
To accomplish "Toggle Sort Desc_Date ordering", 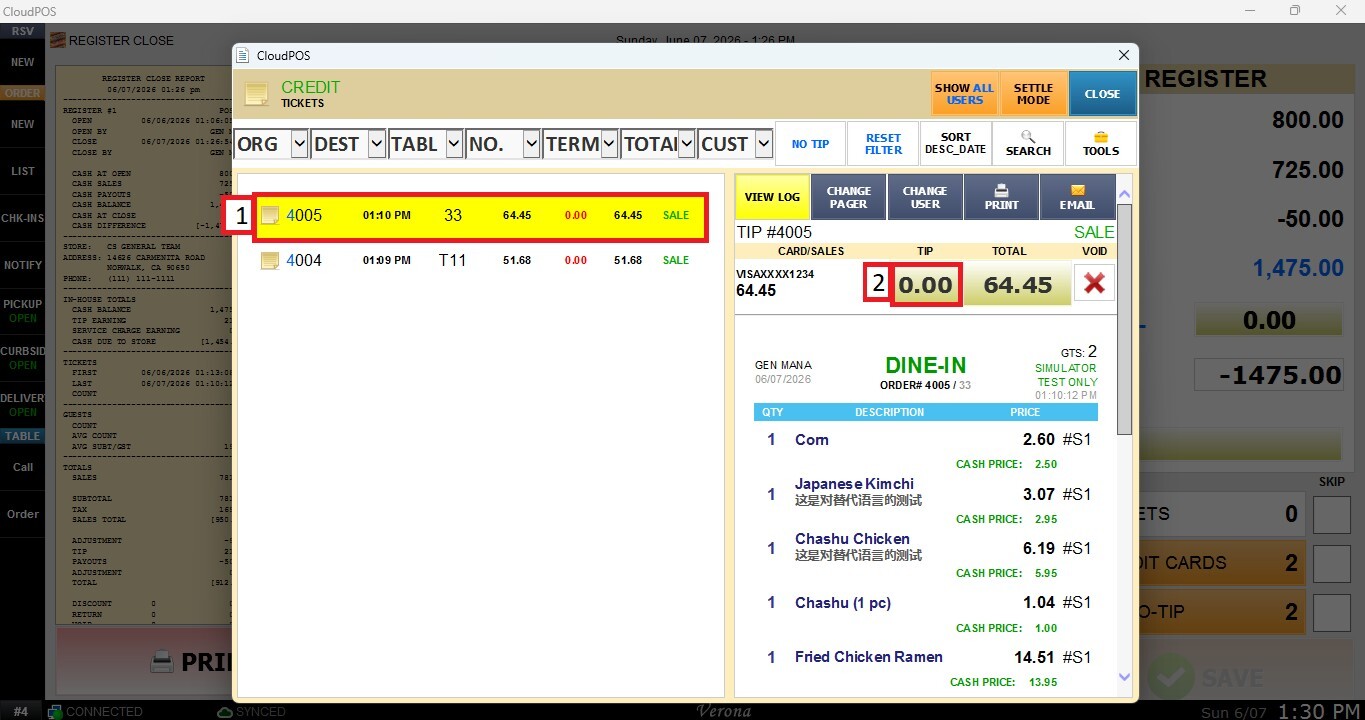I will [x=955, y=144].
